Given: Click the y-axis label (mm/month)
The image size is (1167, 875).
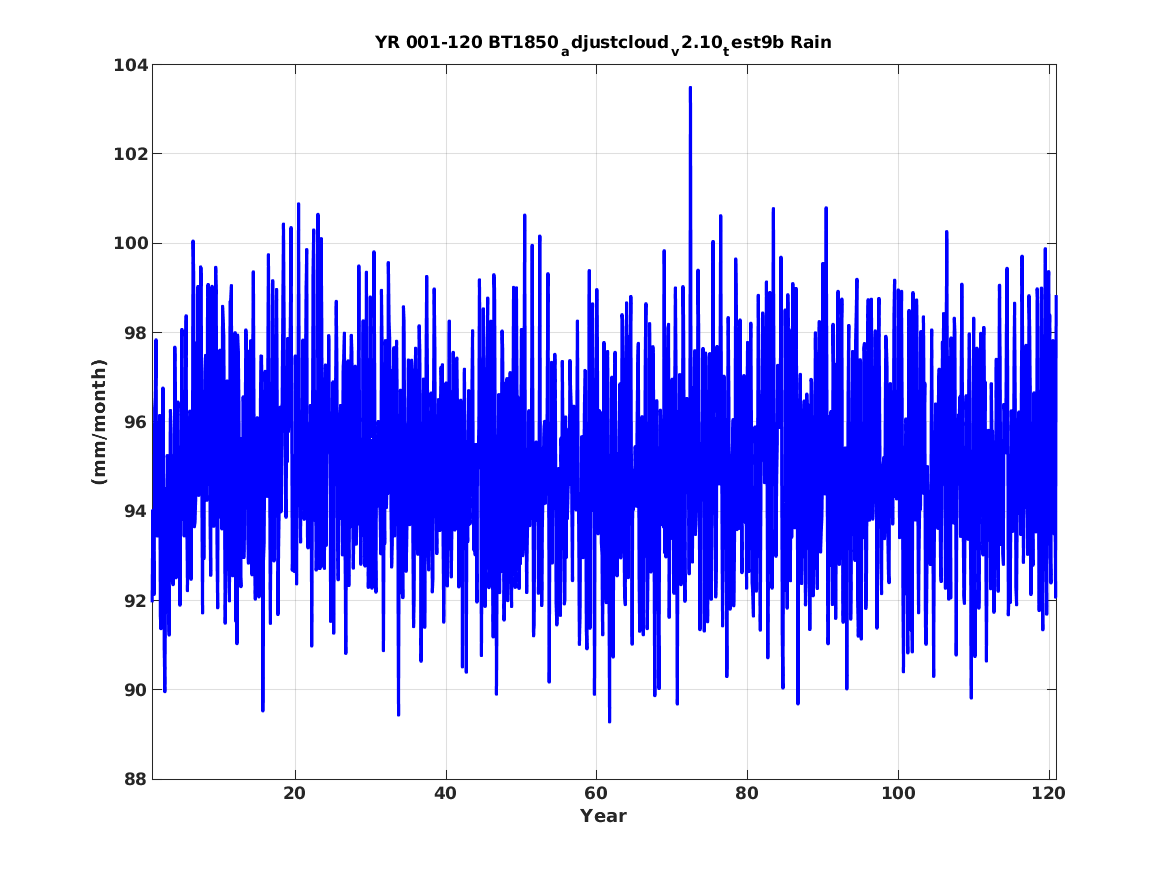Looking at the screenshot, I should pyautogui.click(x=99, y=422).
